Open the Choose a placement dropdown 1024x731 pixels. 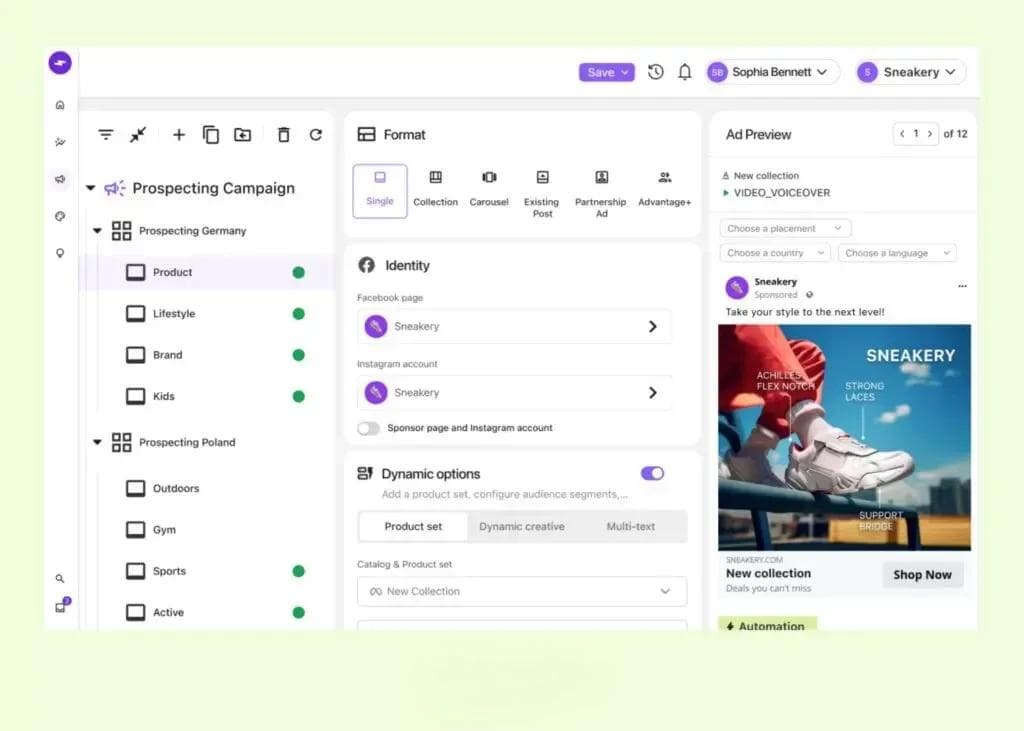[784, 228]
